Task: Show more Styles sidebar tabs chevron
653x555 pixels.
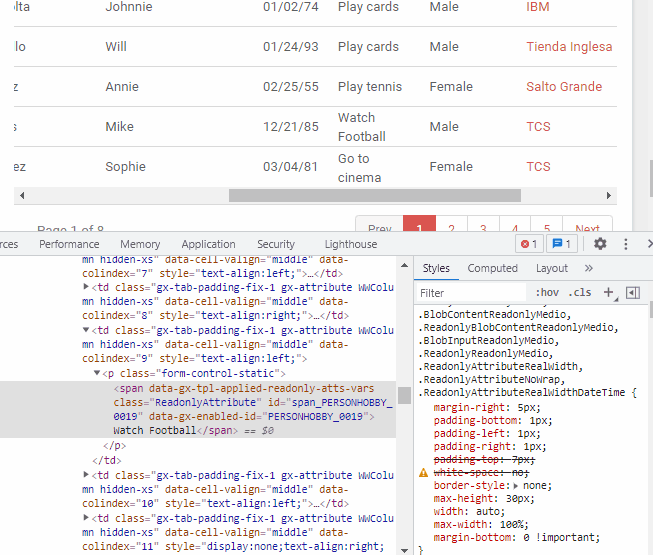Action: point(588,268)
